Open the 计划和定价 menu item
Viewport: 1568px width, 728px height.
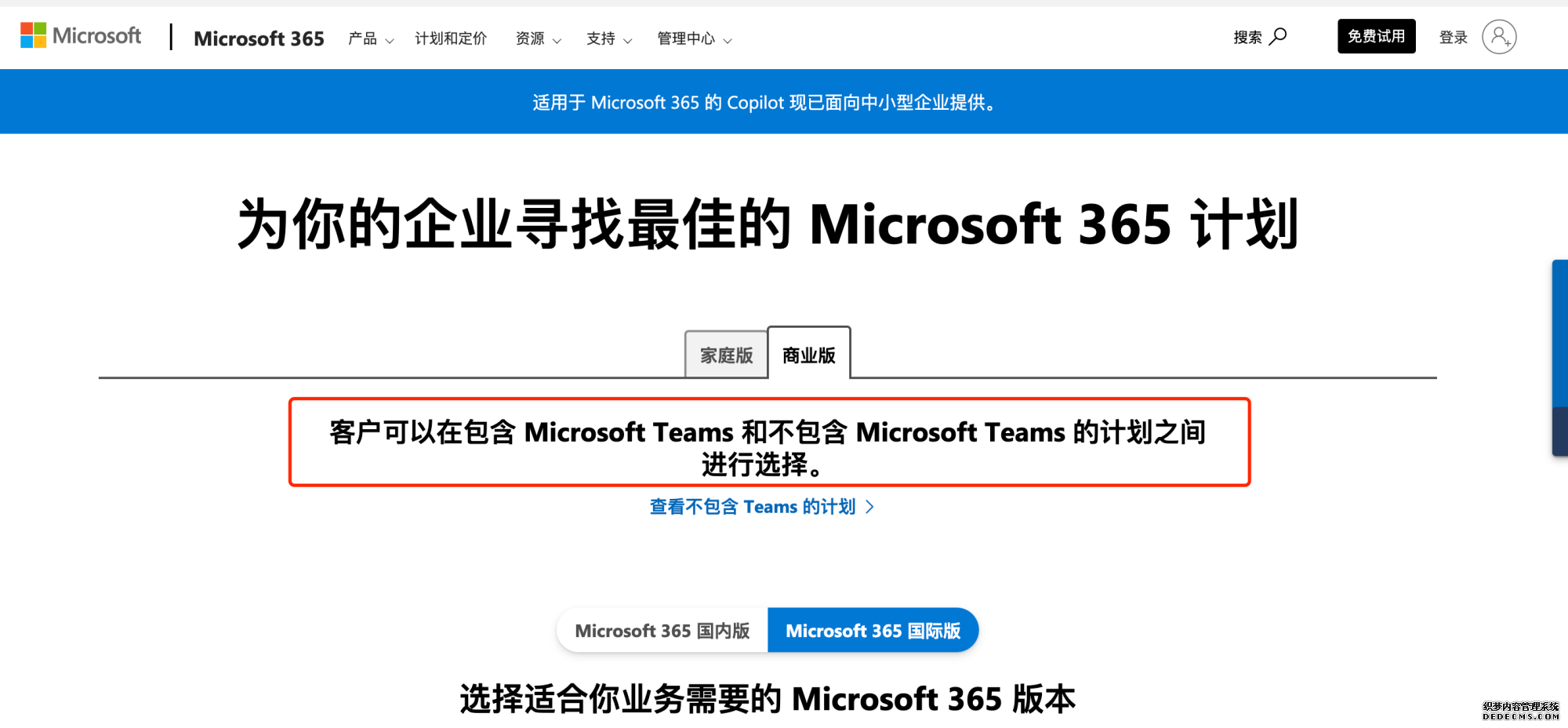pos(451,38)
